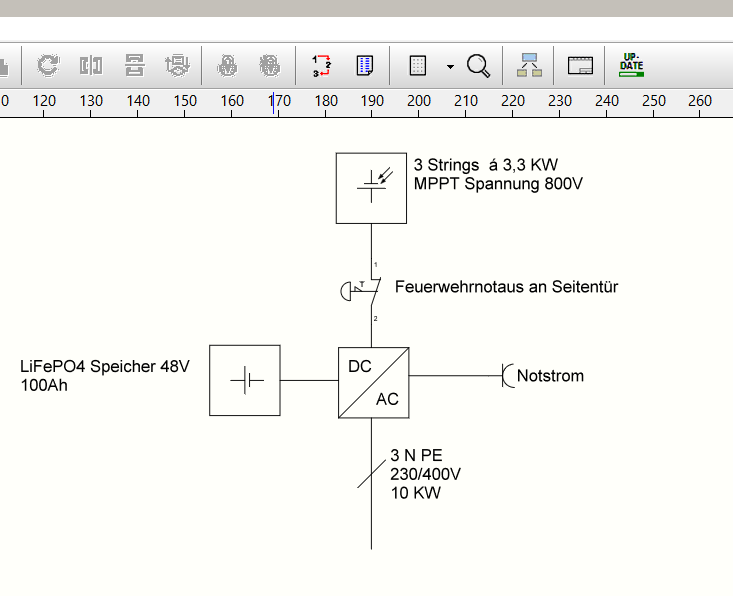Click the first grayed-out padlock icon
The image size is (733, 596).
point(227,65)
